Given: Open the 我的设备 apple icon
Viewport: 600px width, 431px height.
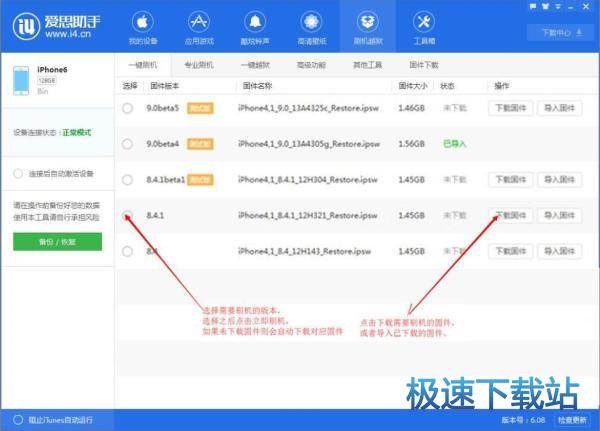Looking at the screenshot, I should [143, 22].
